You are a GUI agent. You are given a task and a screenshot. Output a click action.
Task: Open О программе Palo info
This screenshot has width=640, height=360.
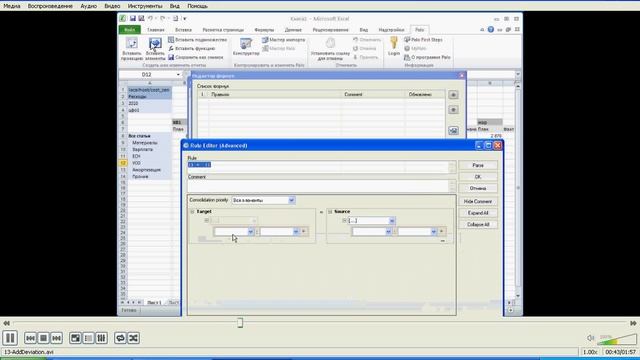(427, 57)
